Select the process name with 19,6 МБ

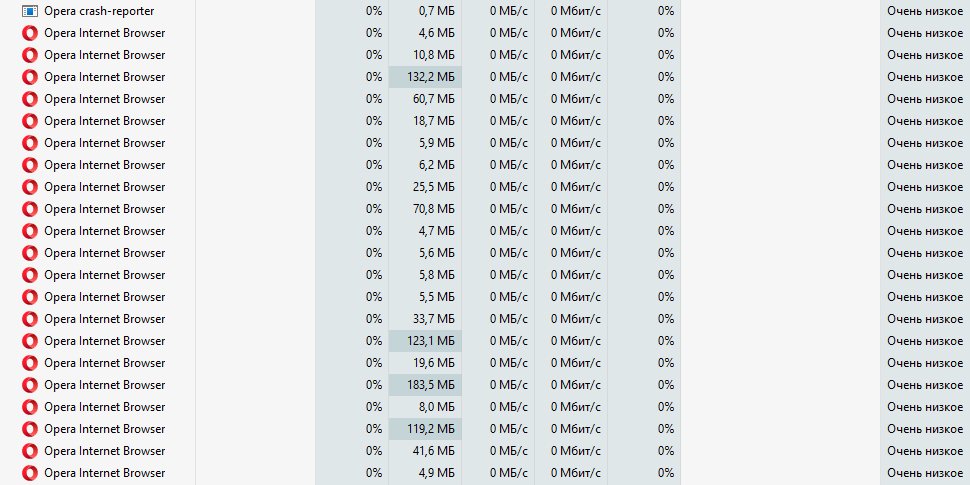pyautogui.click(x=105, y=363)
